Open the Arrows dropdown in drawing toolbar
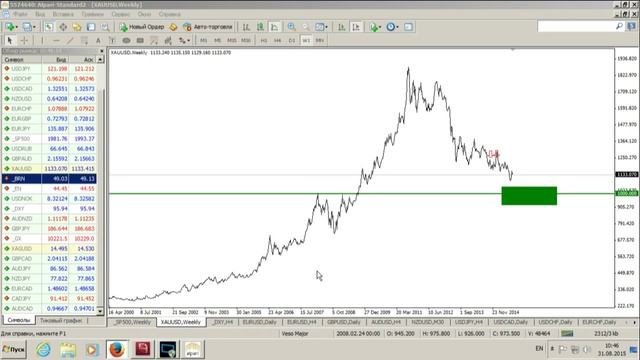This screenshot has height=360, width=640. pos(184,40)
